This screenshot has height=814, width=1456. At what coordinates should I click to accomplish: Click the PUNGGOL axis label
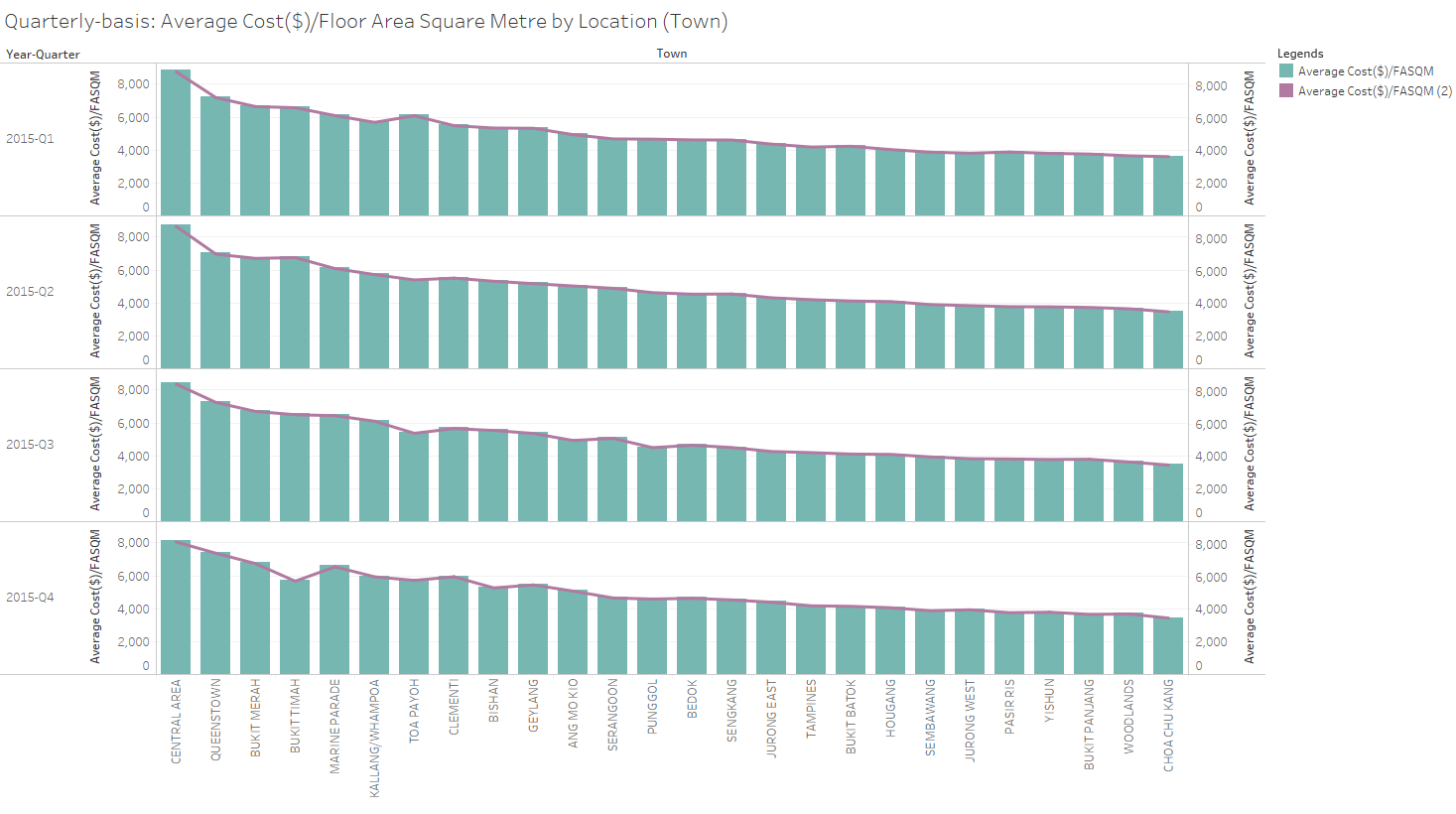point(652,707)
